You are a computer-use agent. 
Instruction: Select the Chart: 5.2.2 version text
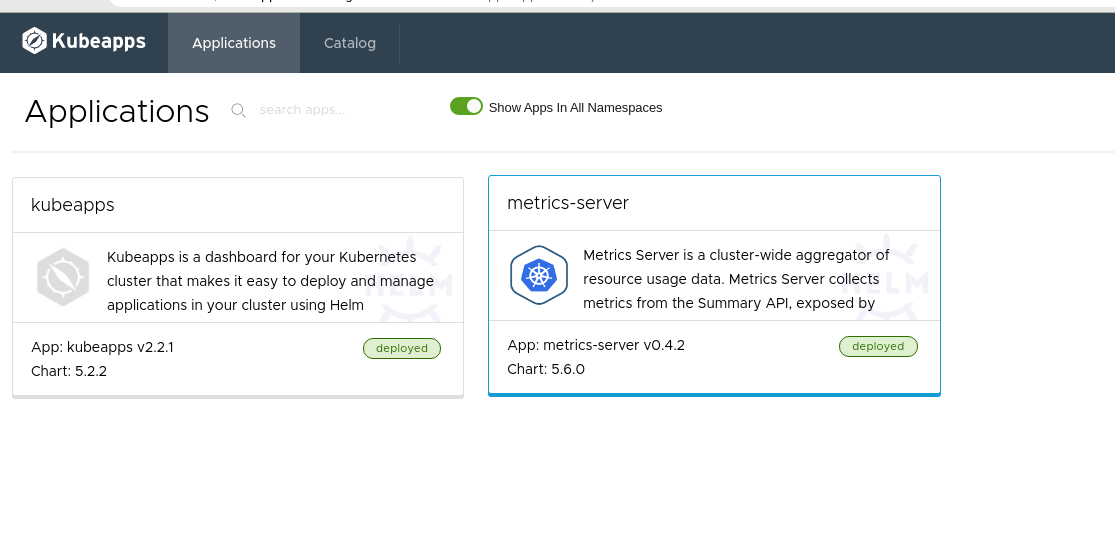[69, 371]
